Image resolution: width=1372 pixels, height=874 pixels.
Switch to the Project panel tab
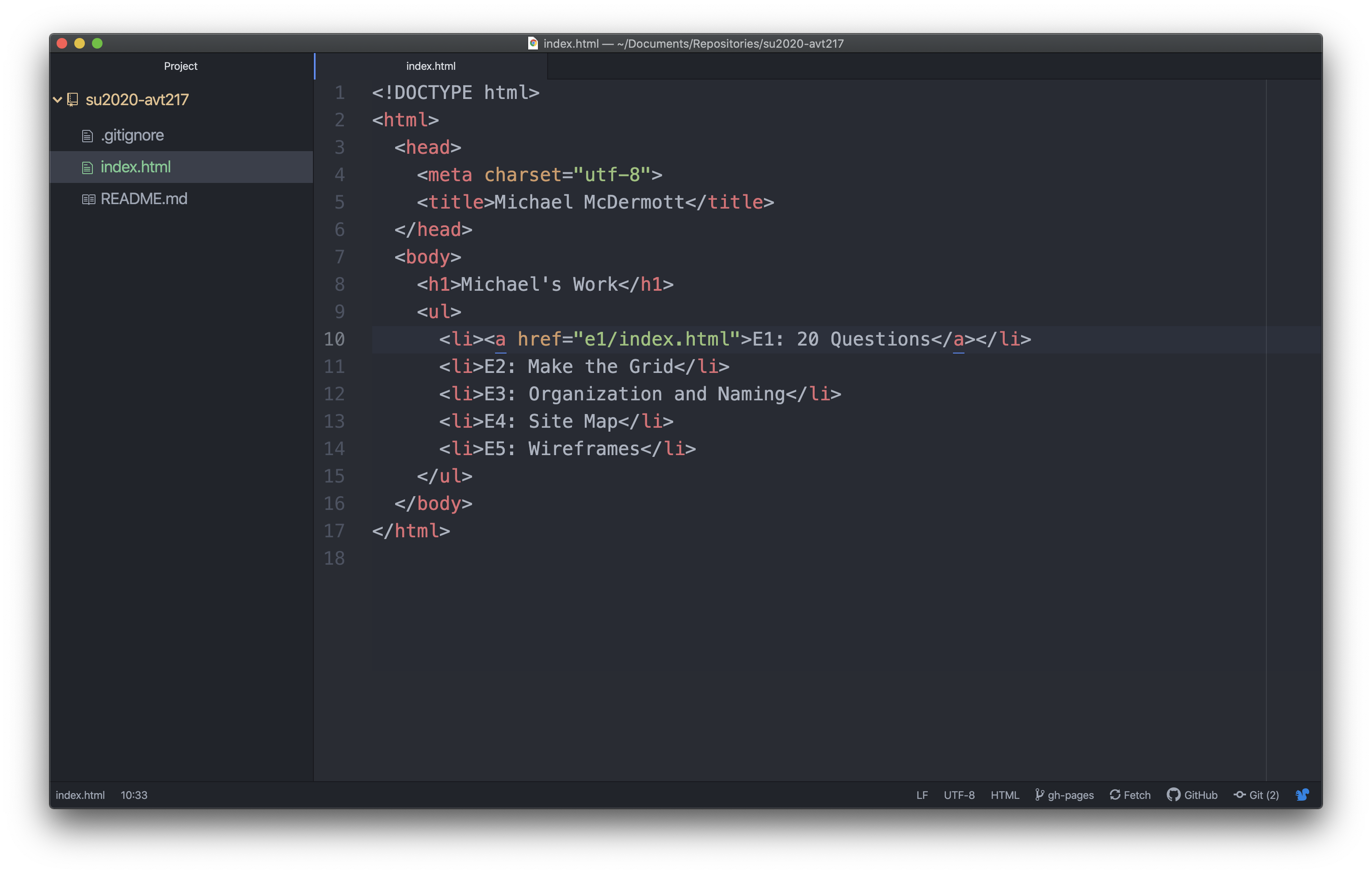click(x=181, y=66)
